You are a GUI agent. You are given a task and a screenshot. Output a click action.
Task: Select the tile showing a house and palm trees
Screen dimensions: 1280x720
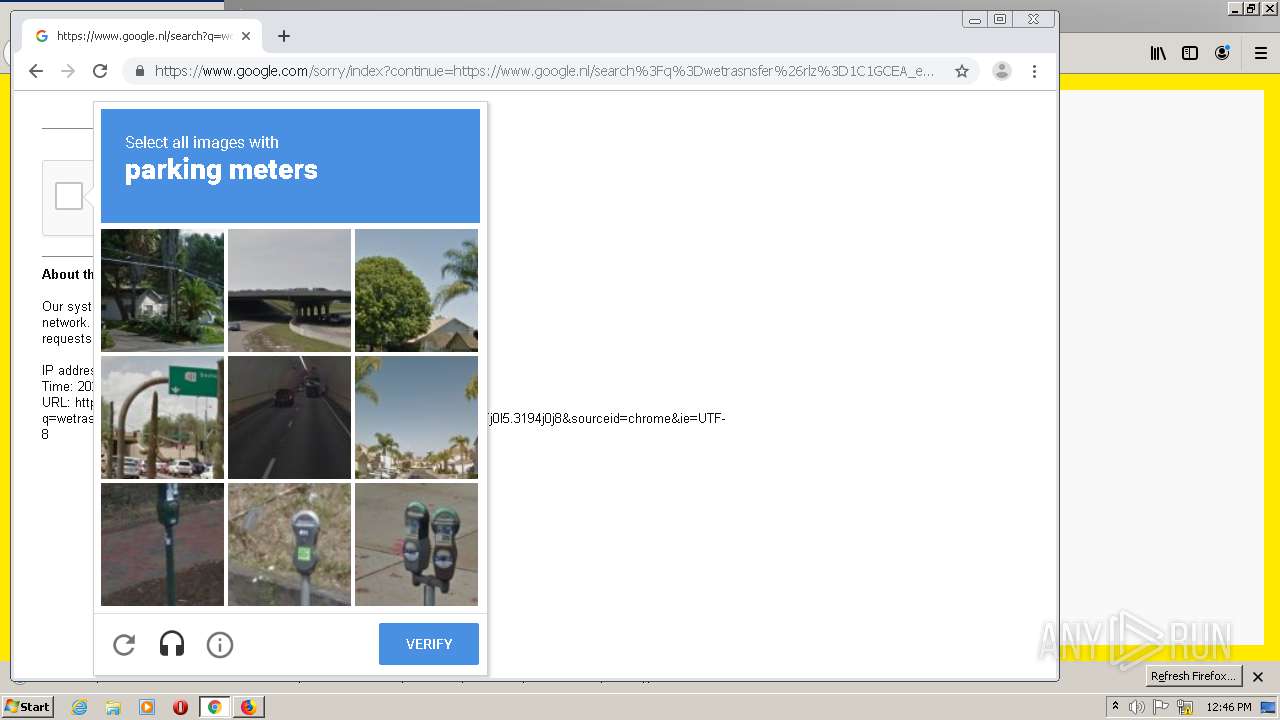click(x=162, y=290)
